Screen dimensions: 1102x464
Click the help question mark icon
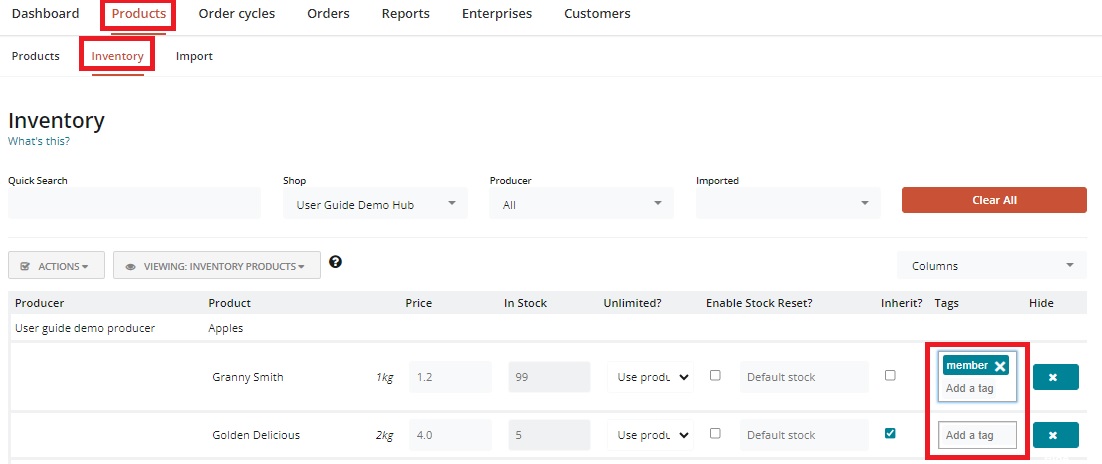pyautogui.click(x=335, y=262)
